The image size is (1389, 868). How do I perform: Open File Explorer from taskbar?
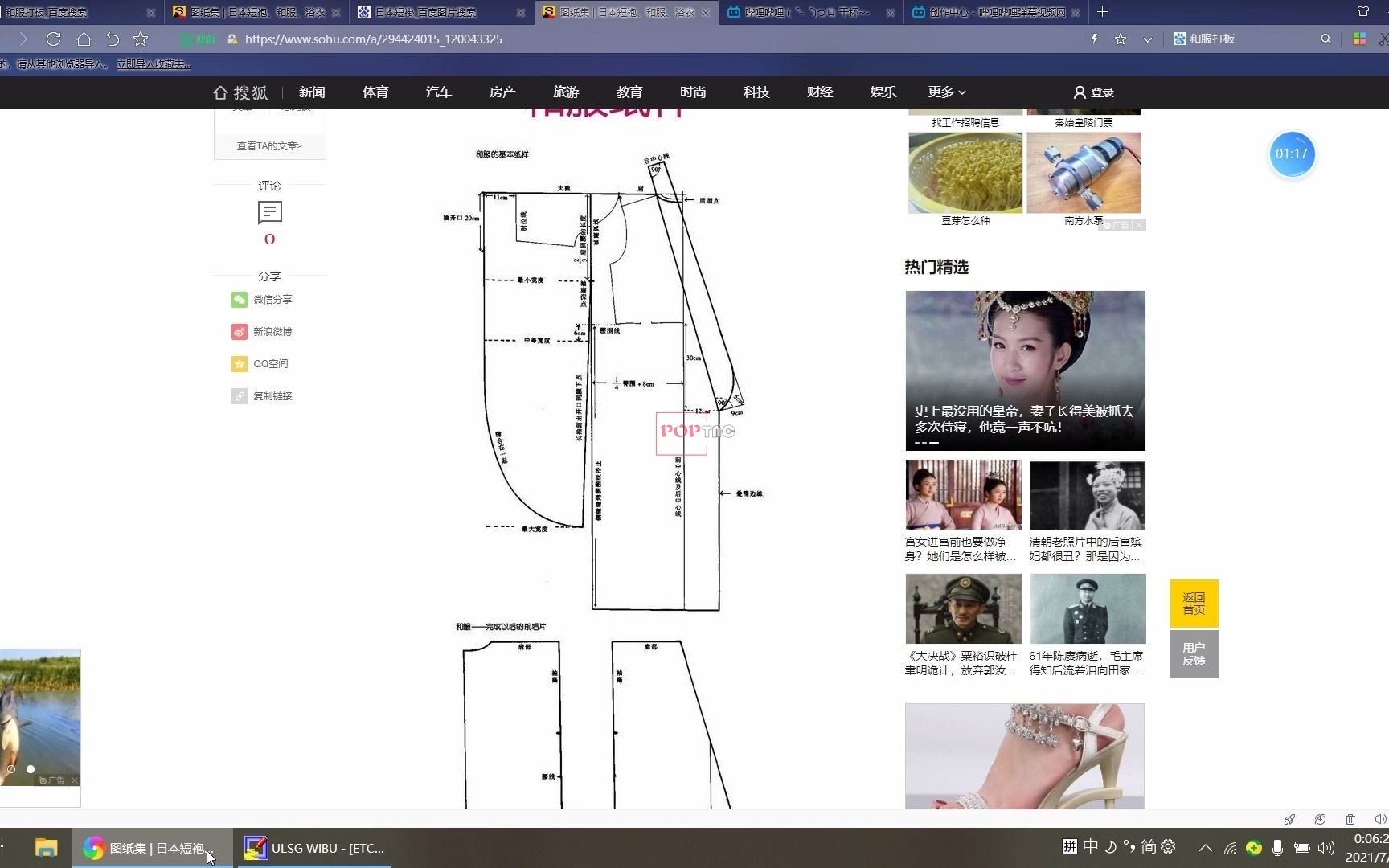click(x=46, y=848)
